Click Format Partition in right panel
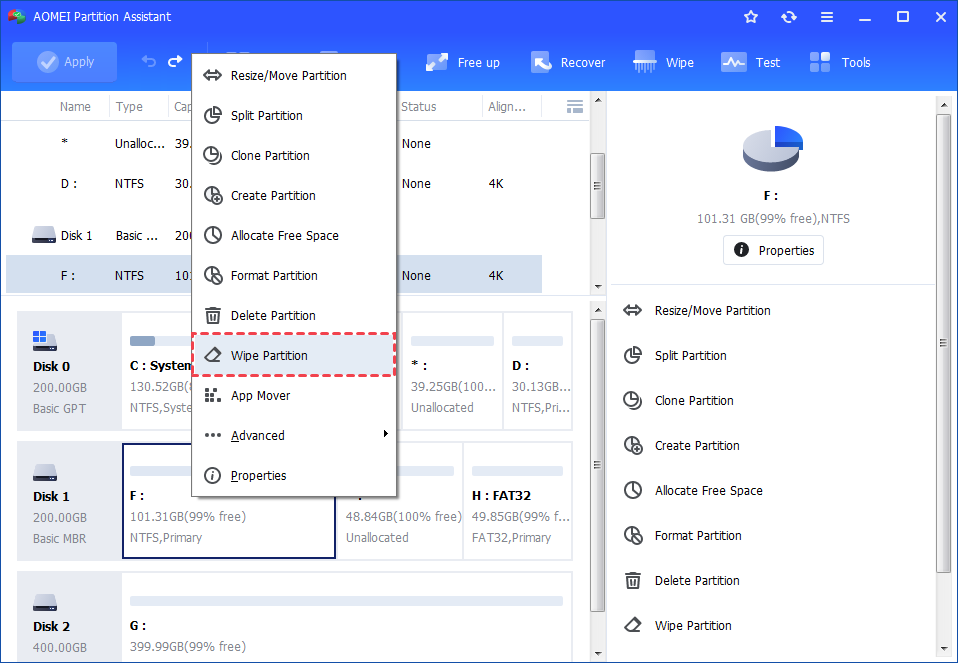958x663 pixels. (698, 536)
